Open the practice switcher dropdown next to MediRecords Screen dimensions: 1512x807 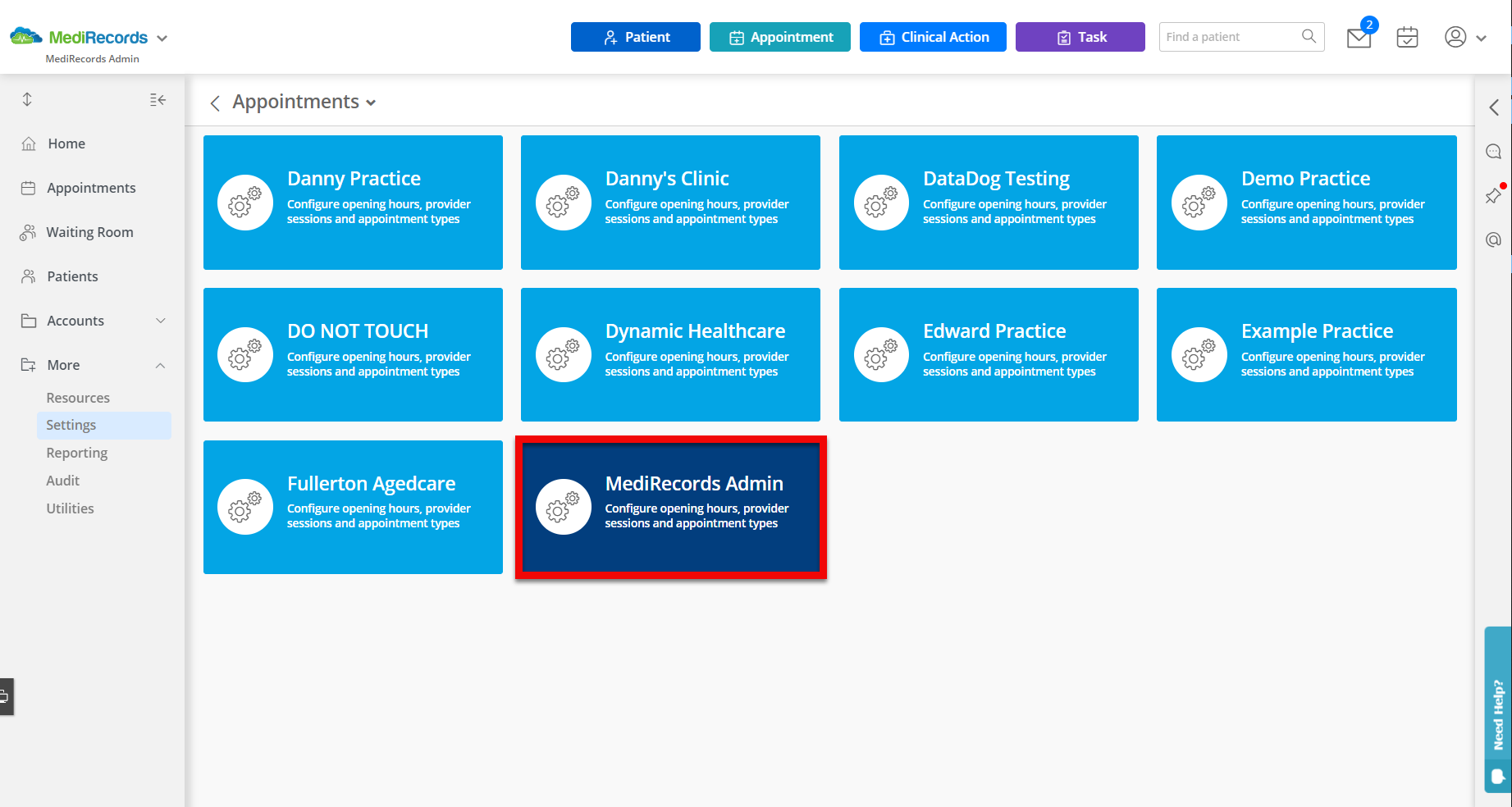162,39
